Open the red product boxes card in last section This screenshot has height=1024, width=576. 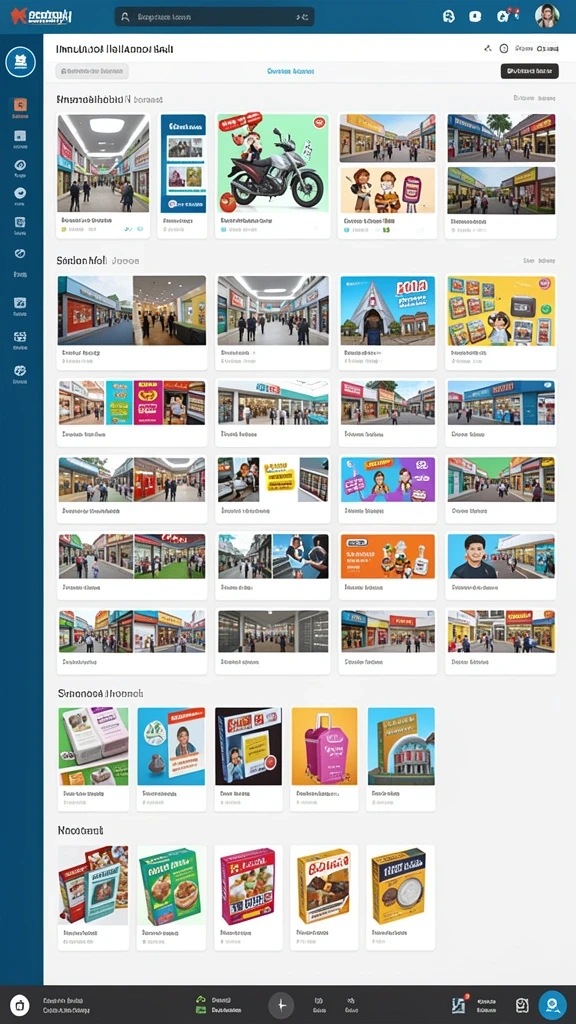click(x=93, y=897)
